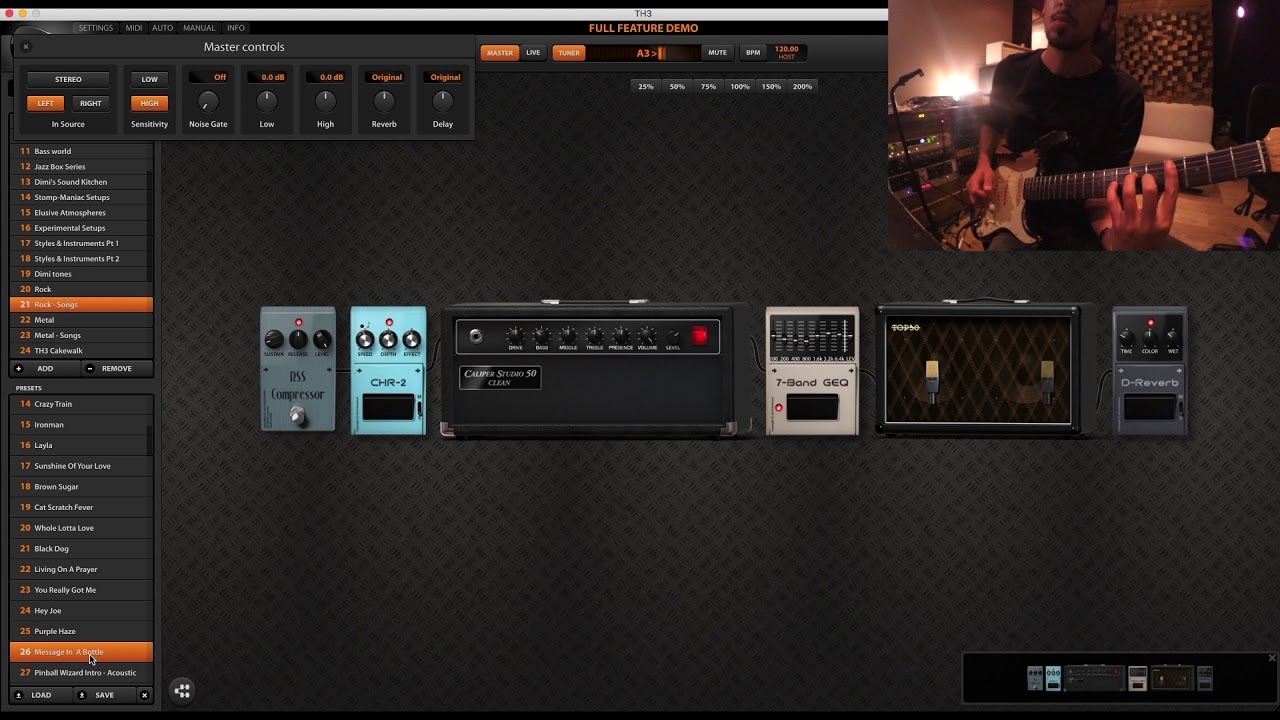This screenshot has height=720, width=1280.
Task: Set zoom to 50%
Action: coord(677,87)
